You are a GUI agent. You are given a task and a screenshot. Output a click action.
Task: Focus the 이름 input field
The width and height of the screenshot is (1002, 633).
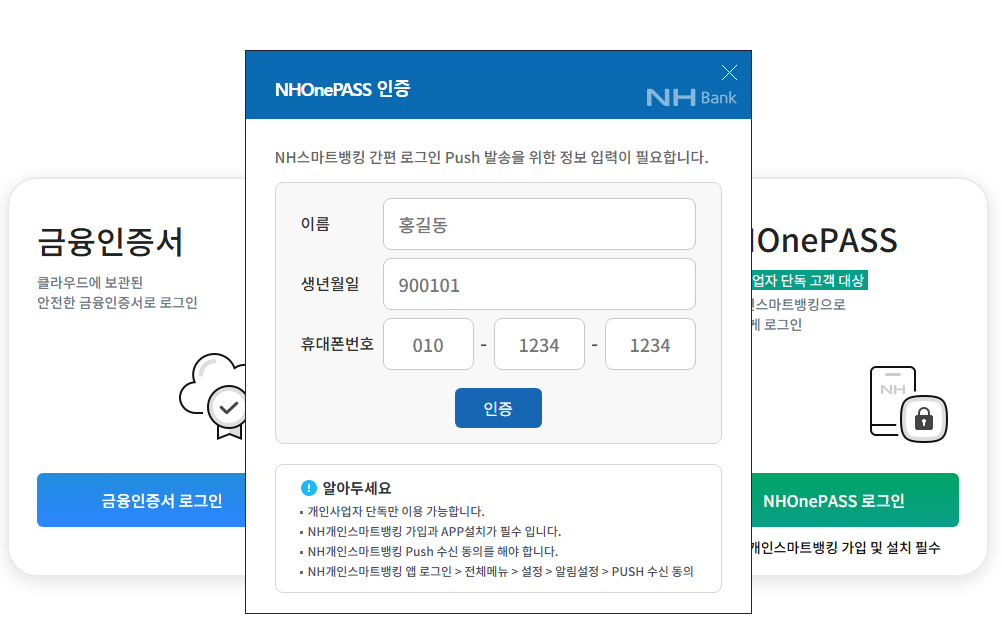[539, 224]
